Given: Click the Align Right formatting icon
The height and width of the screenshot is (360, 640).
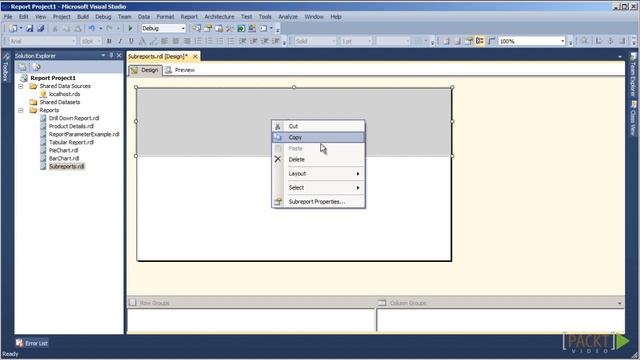Looking at the screenshot, I should (187, 41).
